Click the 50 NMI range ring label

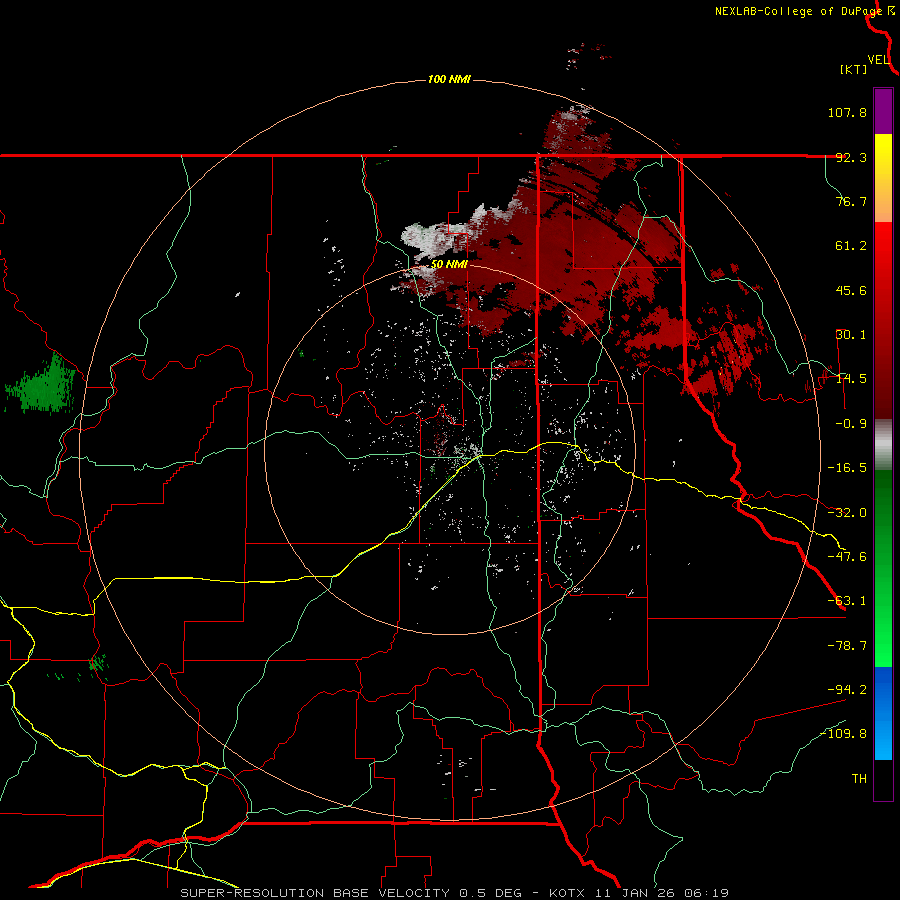449,265
